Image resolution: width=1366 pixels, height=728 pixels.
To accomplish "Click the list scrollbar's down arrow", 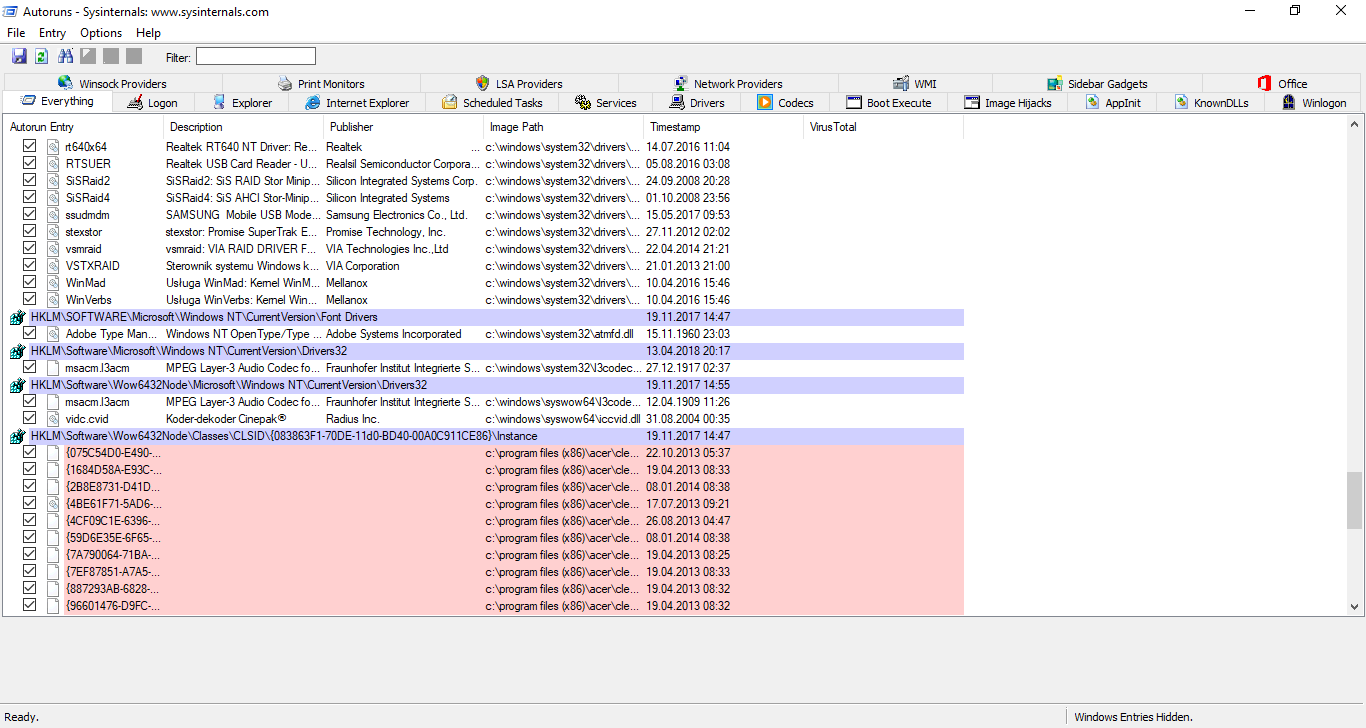I will coord(1355,606).
